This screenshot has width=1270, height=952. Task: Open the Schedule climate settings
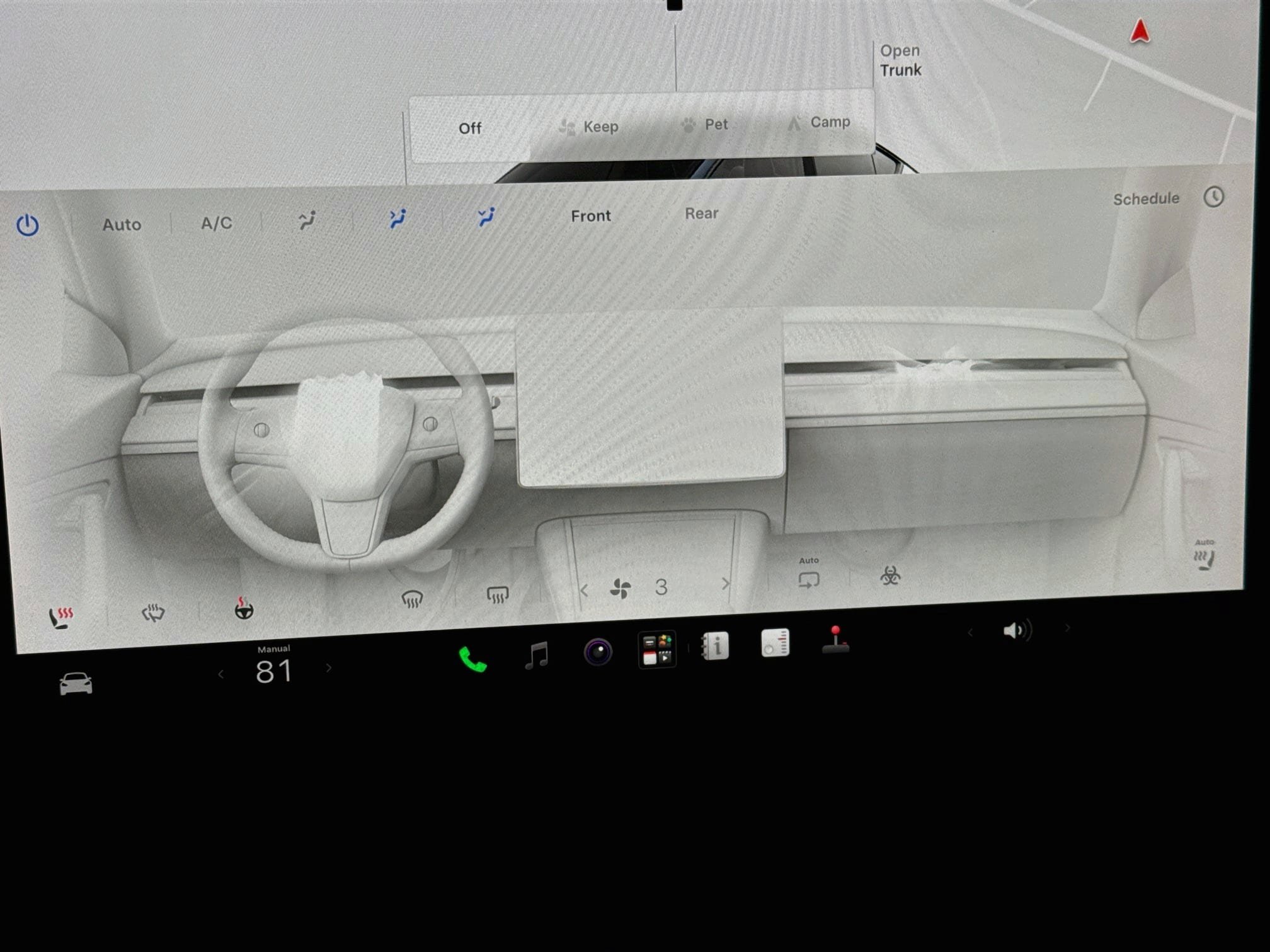pos(1168,198)
